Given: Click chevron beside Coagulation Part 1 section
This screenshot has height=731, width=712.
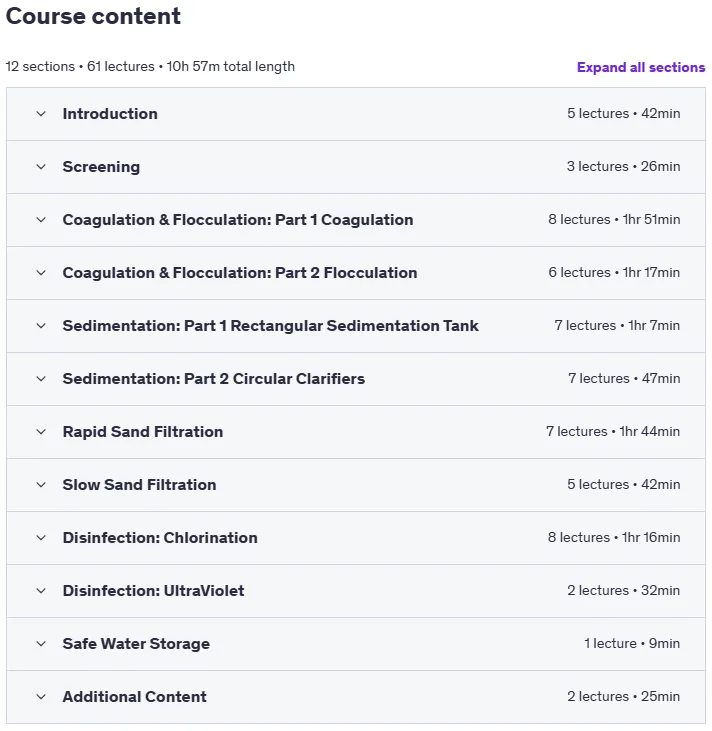Looking at the screenshot, I should 41,220.
